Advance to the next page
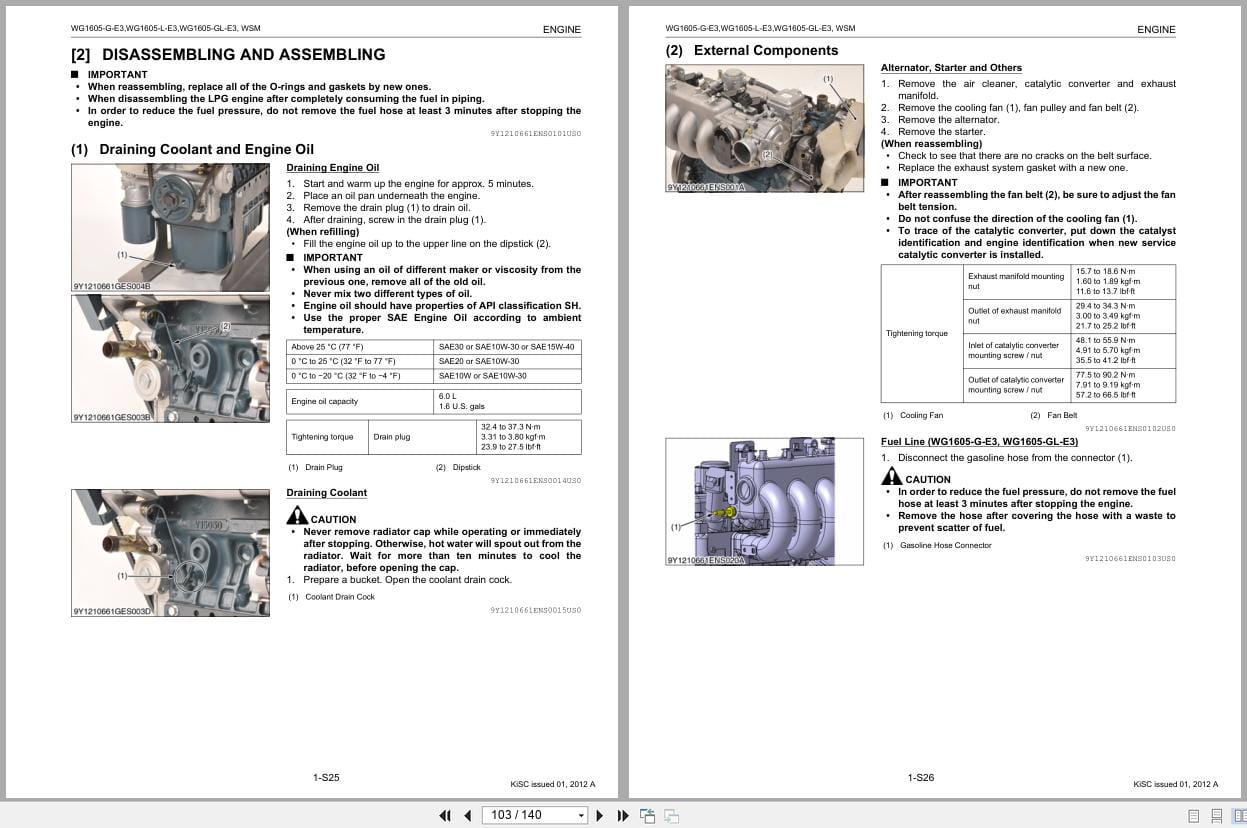1247x828 pixels. [600, 816]
